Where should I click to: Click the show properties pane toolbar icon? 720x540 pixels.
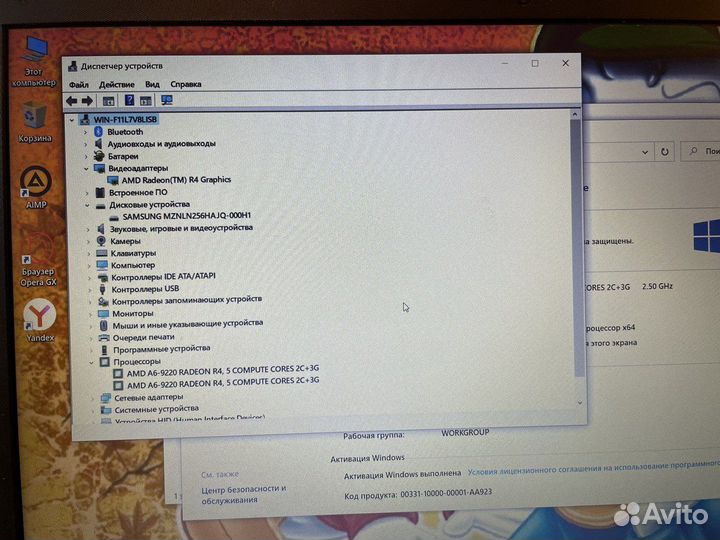coord(108,101)
